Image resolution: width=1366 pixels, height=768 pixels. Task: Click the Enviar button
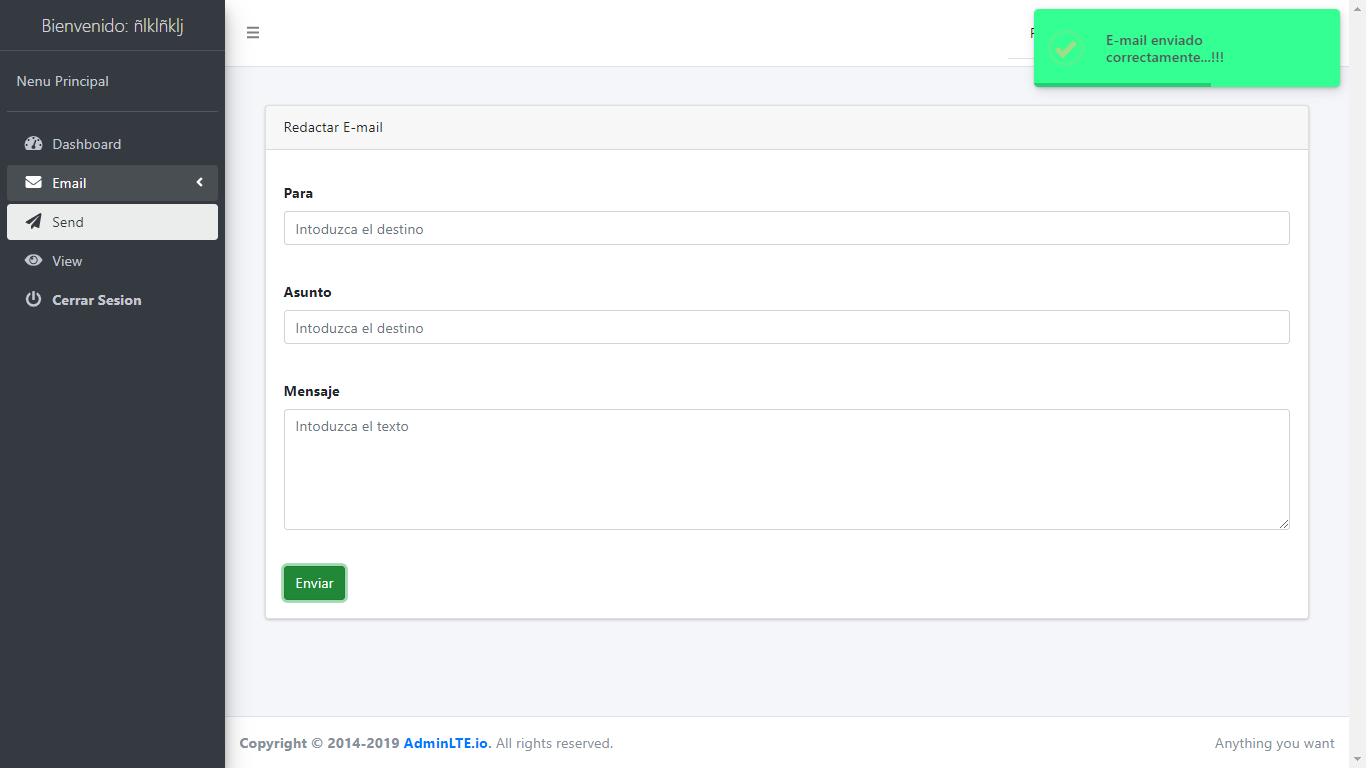(314, 583)
